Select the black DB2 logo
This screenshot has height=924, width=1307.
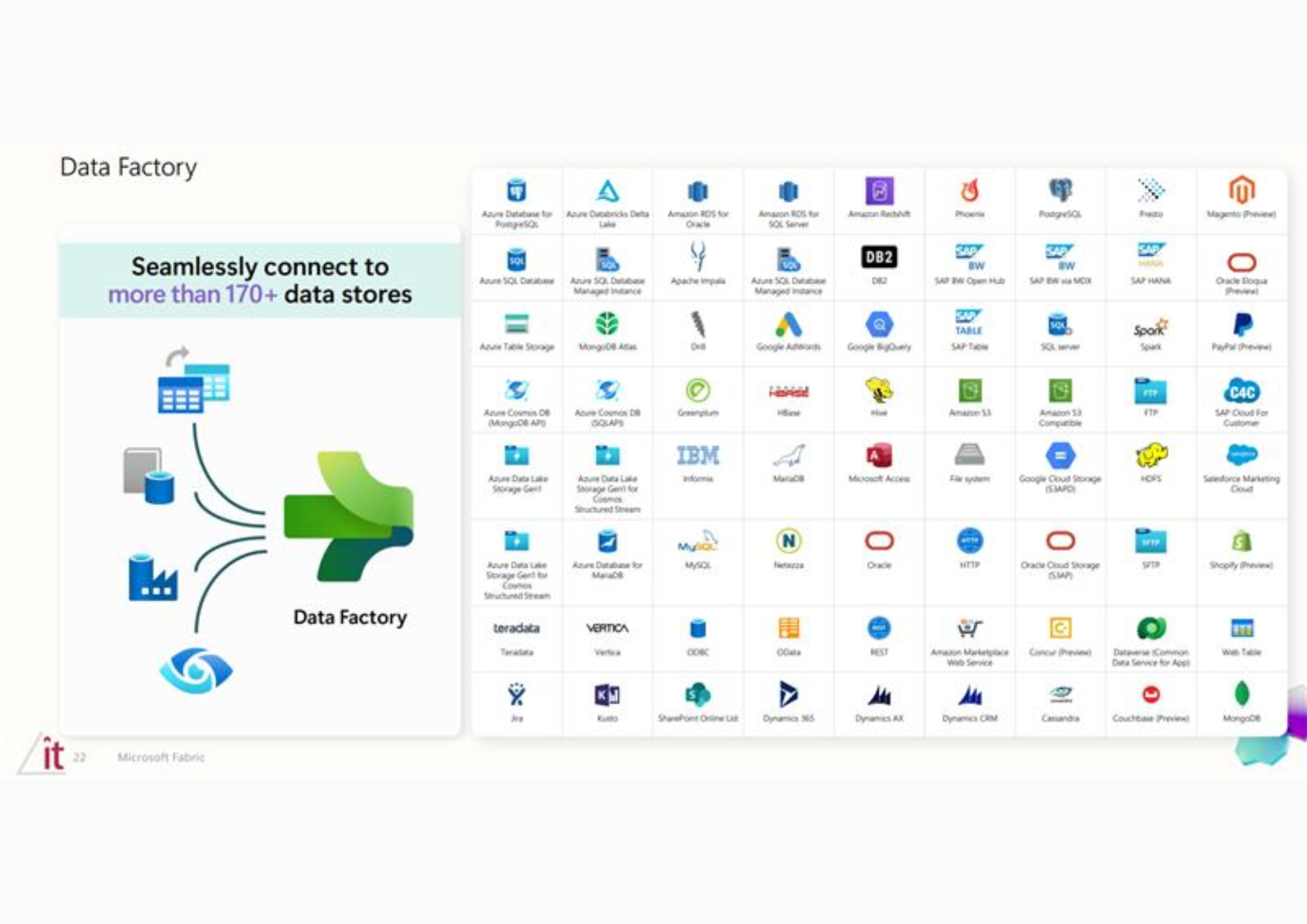point(879,257)
